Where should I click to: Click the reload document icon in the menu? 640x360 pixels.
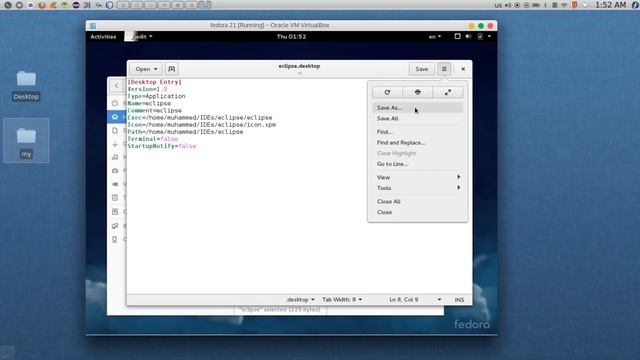coord(387,92)
